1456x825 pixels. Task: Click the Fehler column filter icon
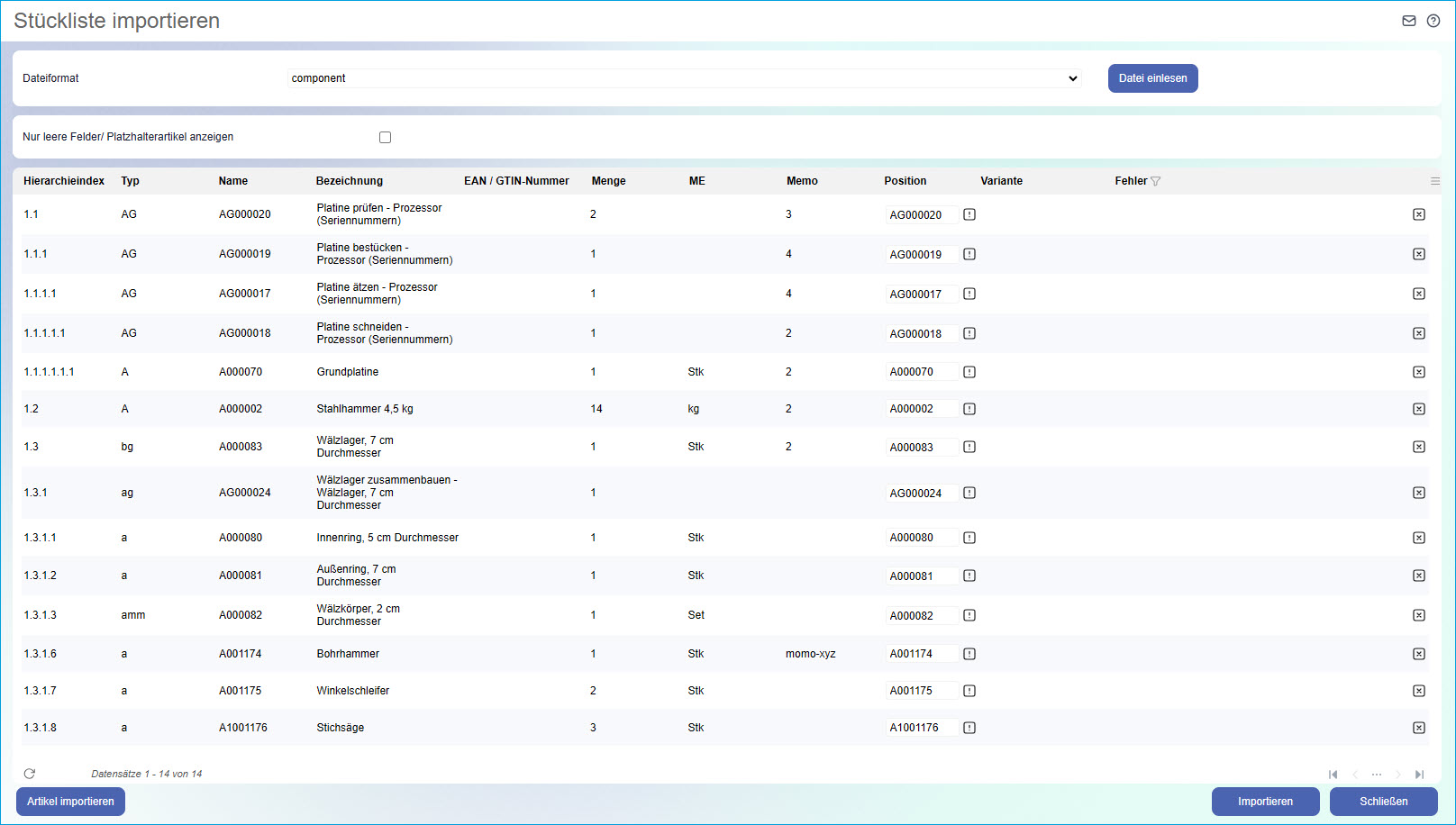pos(1156,181)
